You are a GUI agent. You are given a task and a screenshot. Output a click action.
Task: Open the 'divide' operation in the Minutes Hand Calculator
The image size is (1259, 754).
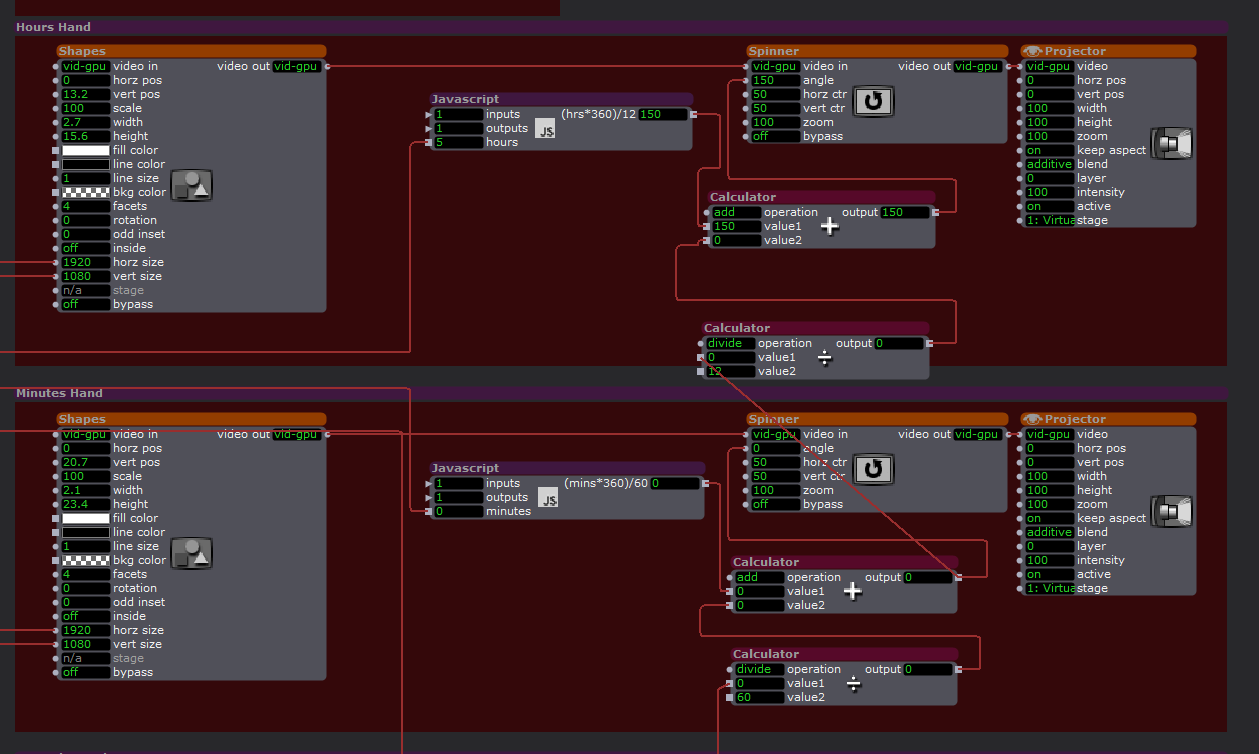click(759, 669)
